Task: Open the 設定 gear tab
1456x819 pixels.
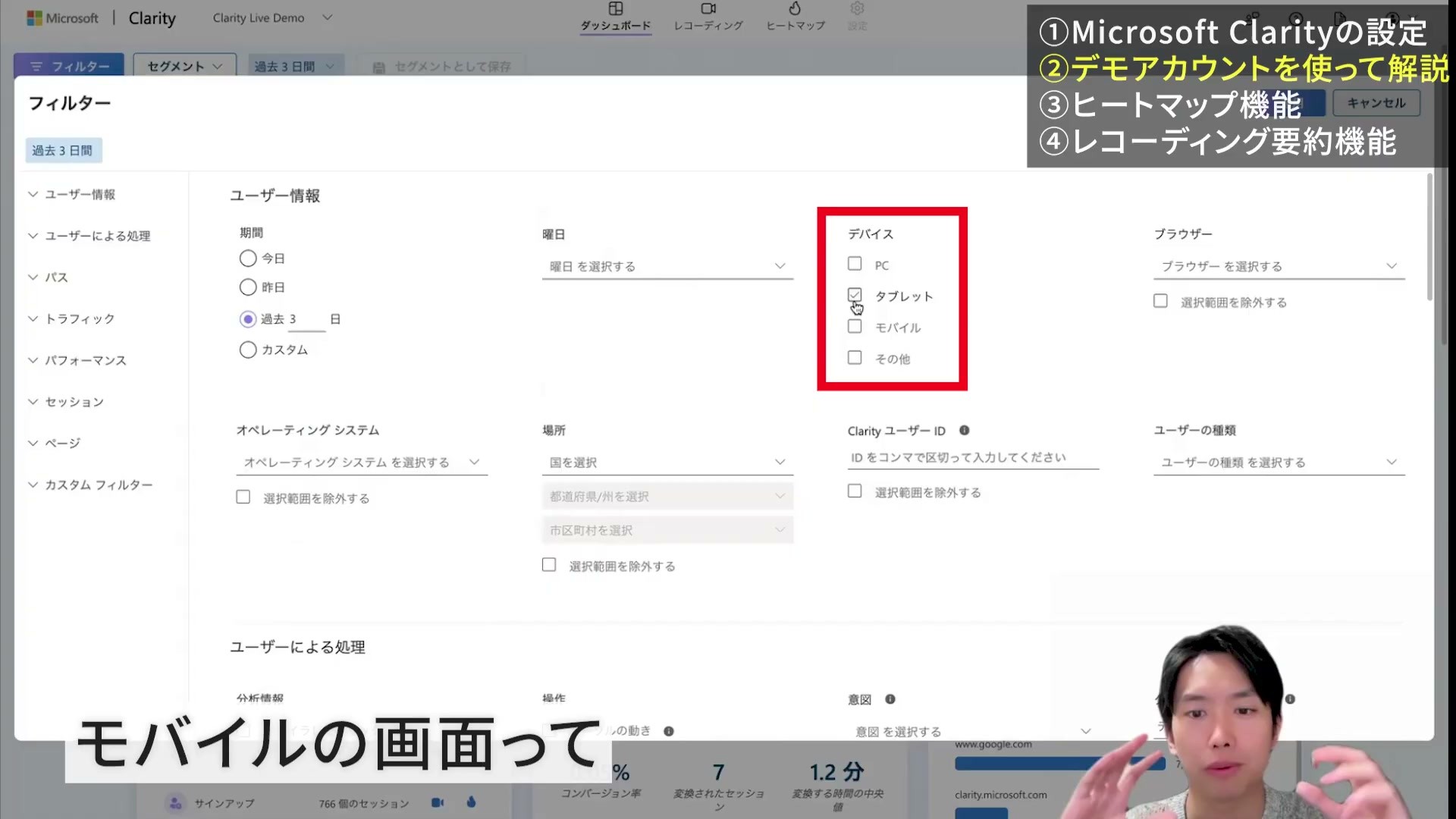Action: 857,17
